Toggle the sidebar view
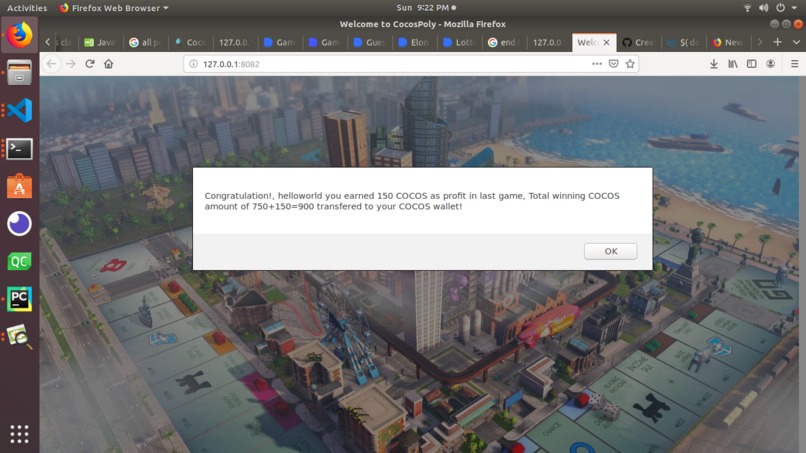 tap(752, 64)
